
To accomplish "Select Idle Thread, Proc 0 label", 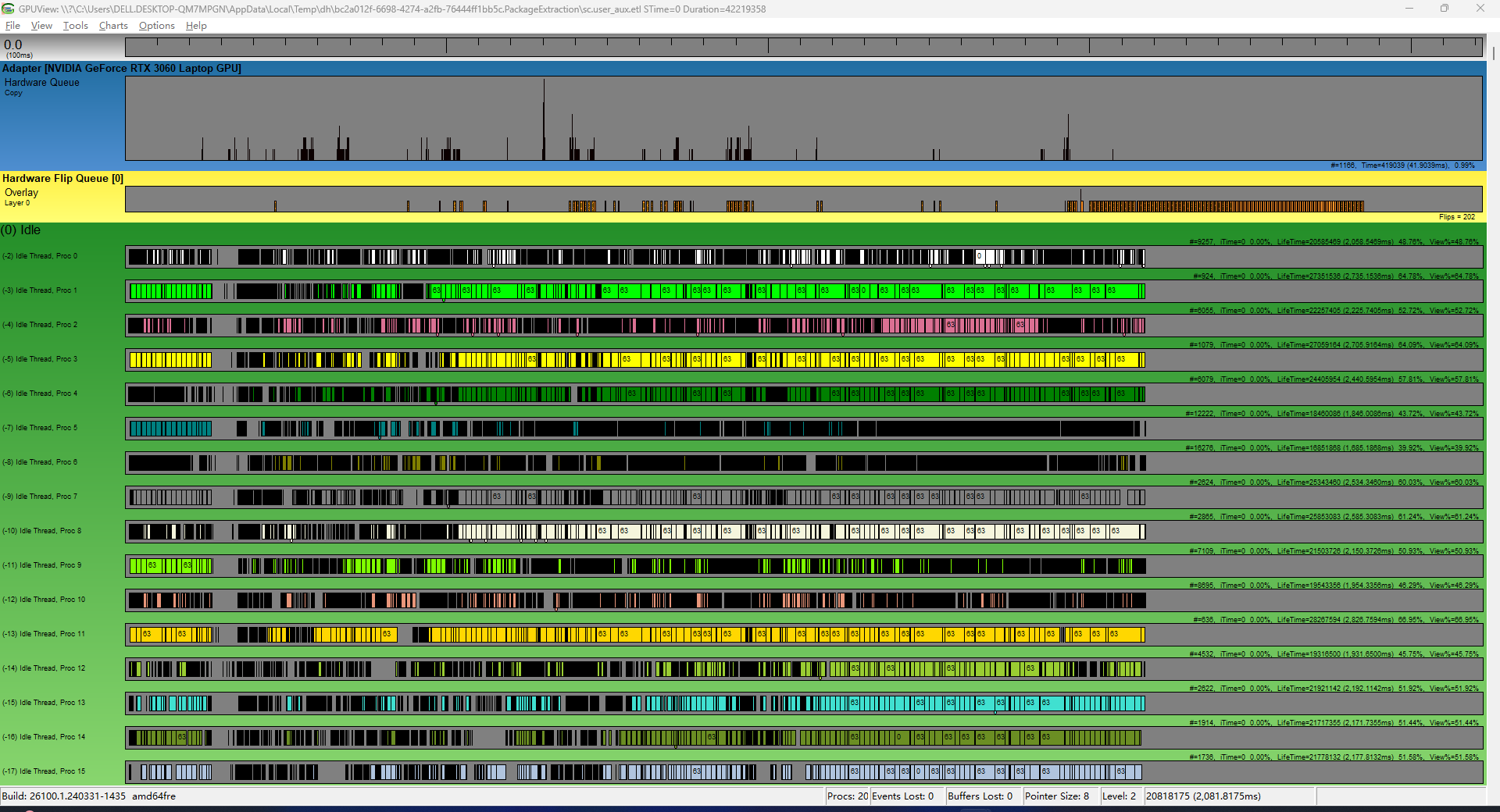I will coord(40,256).
